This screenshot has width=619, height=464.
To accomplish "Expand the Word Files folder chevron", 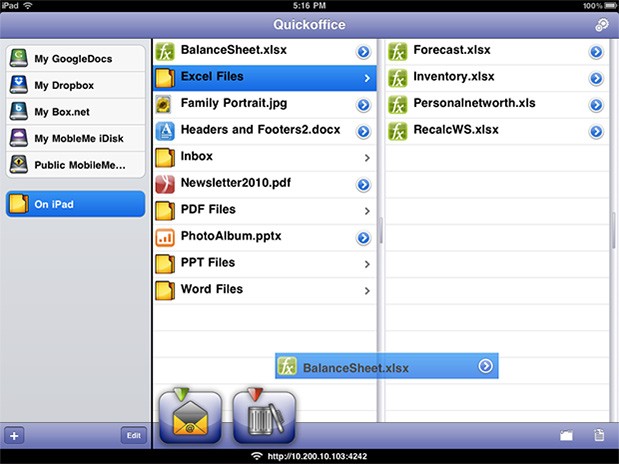I will pos(367,291).
